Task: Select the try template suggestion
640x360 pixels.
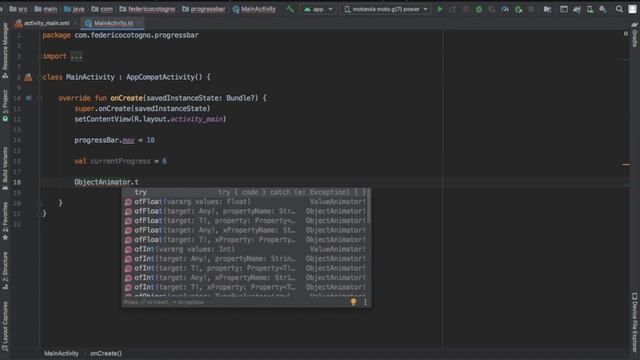Action: (x=245, y=192)
